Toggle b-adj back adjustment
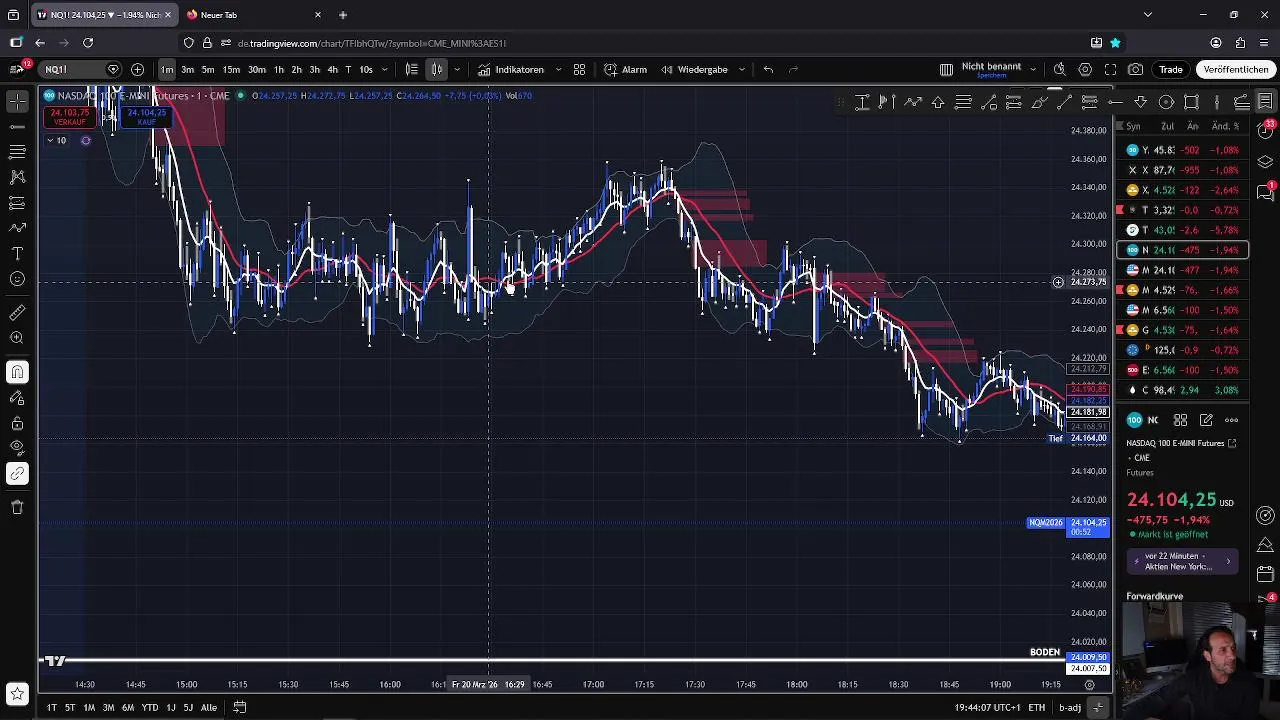 (x=1070, y=707)
